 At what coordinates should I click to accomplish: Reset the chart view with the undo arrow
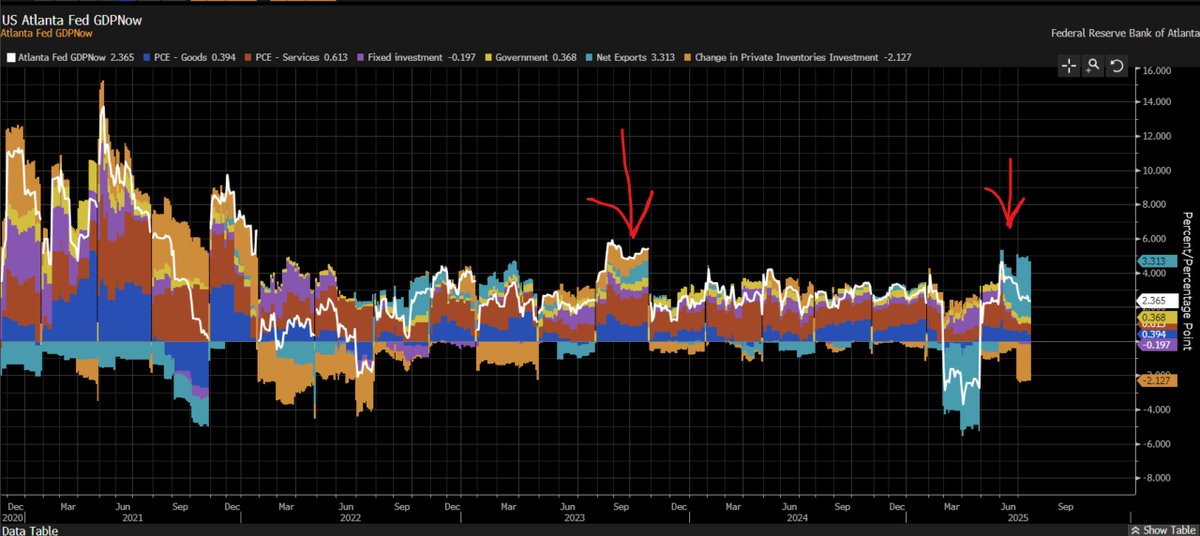1117,66
